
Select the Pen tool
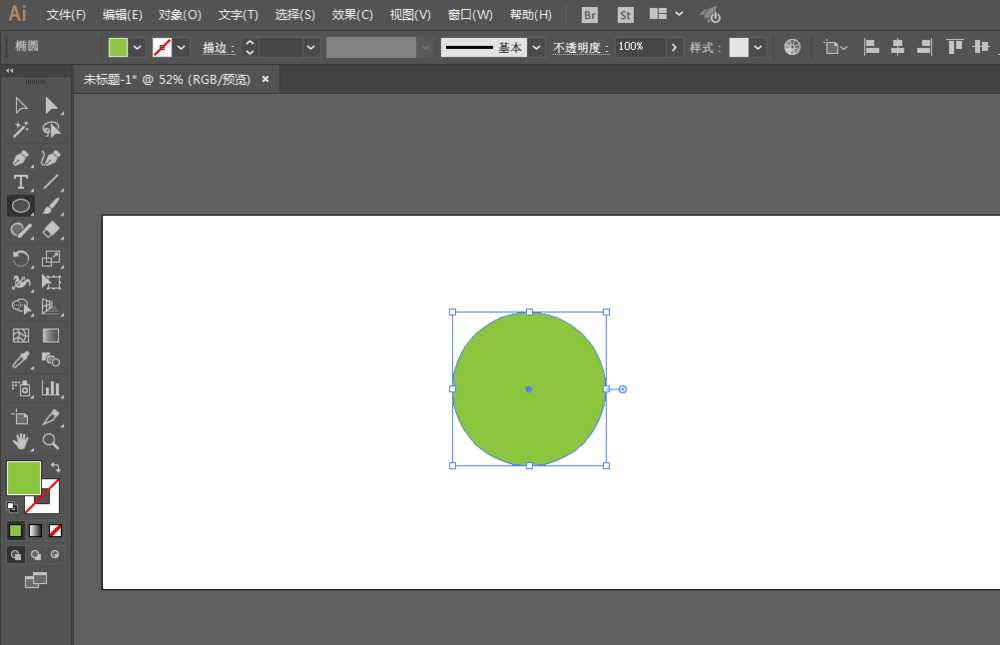(x=22, y=158)
